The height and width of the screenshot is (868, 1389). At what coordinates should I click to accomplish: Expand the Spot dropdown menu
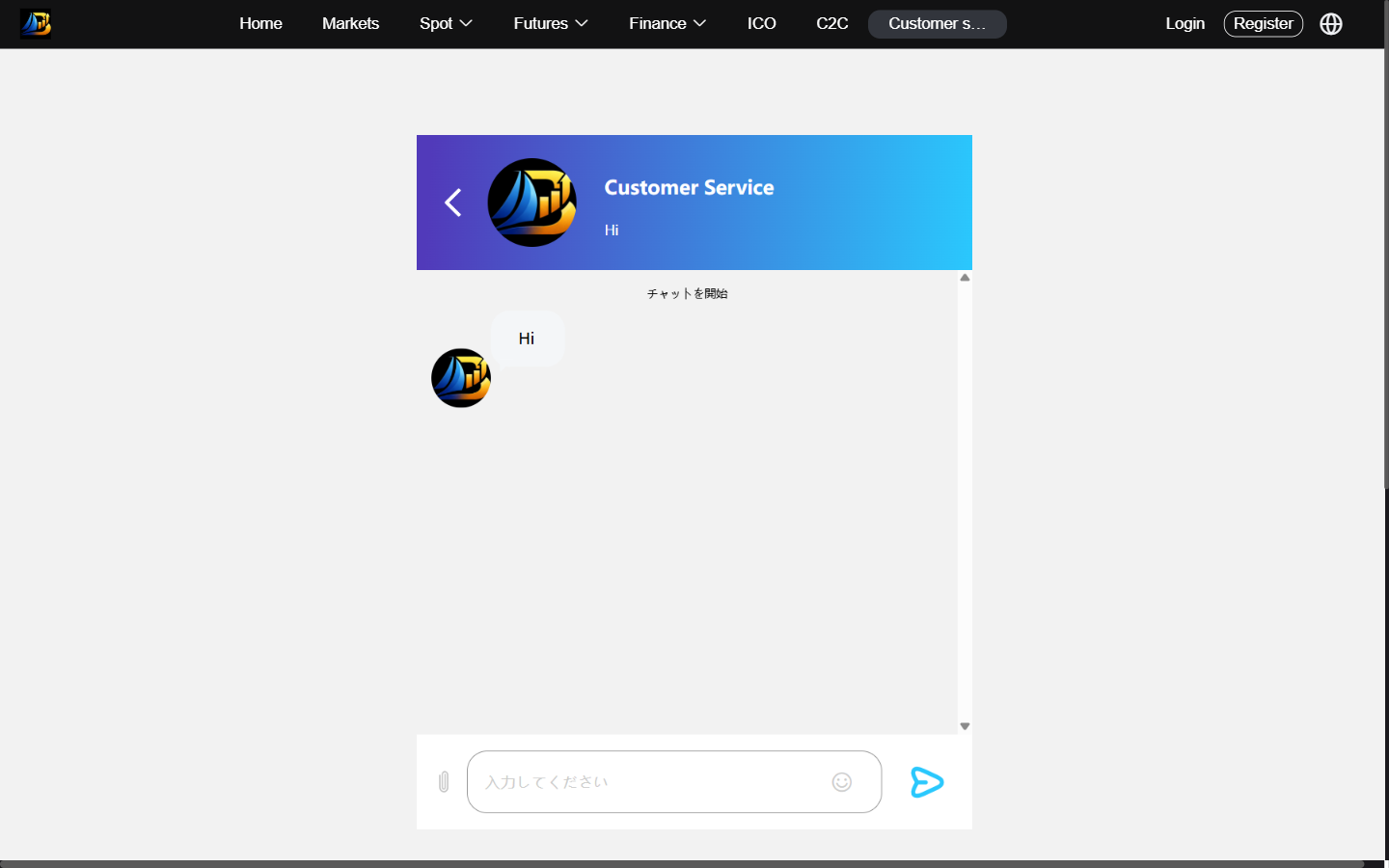coord(446,23)
